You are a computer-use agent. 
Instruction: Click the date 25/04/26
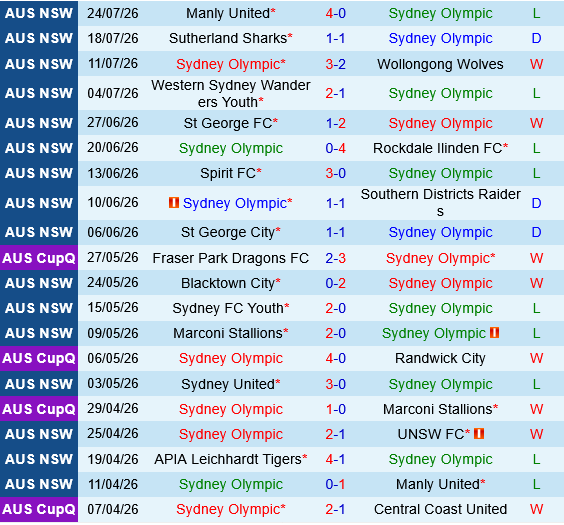pyautogui.click(x=113, y=434)
